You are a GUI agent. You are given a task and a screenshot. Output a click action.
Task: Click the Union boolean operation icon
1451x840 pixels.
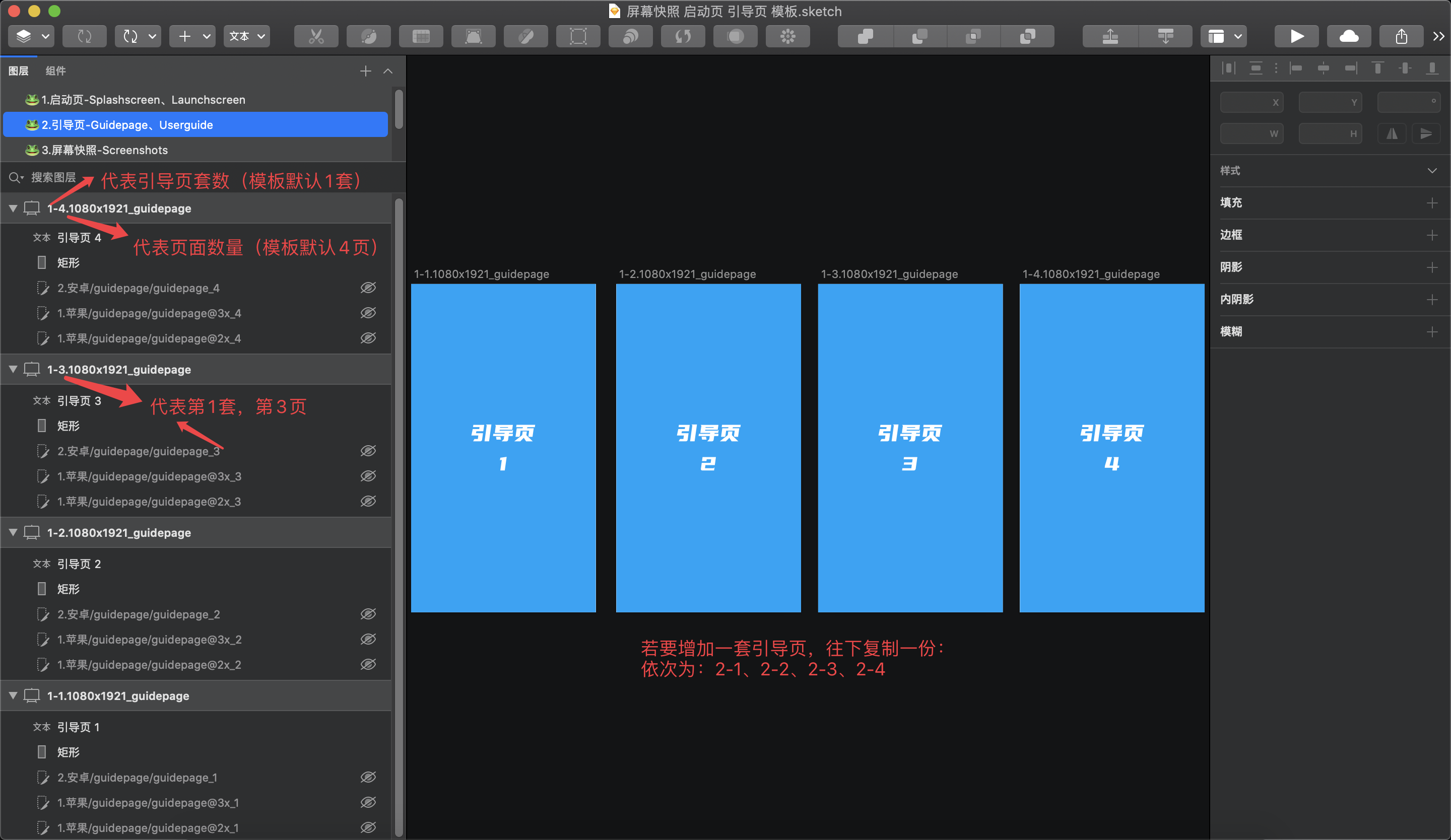[865, 37]
